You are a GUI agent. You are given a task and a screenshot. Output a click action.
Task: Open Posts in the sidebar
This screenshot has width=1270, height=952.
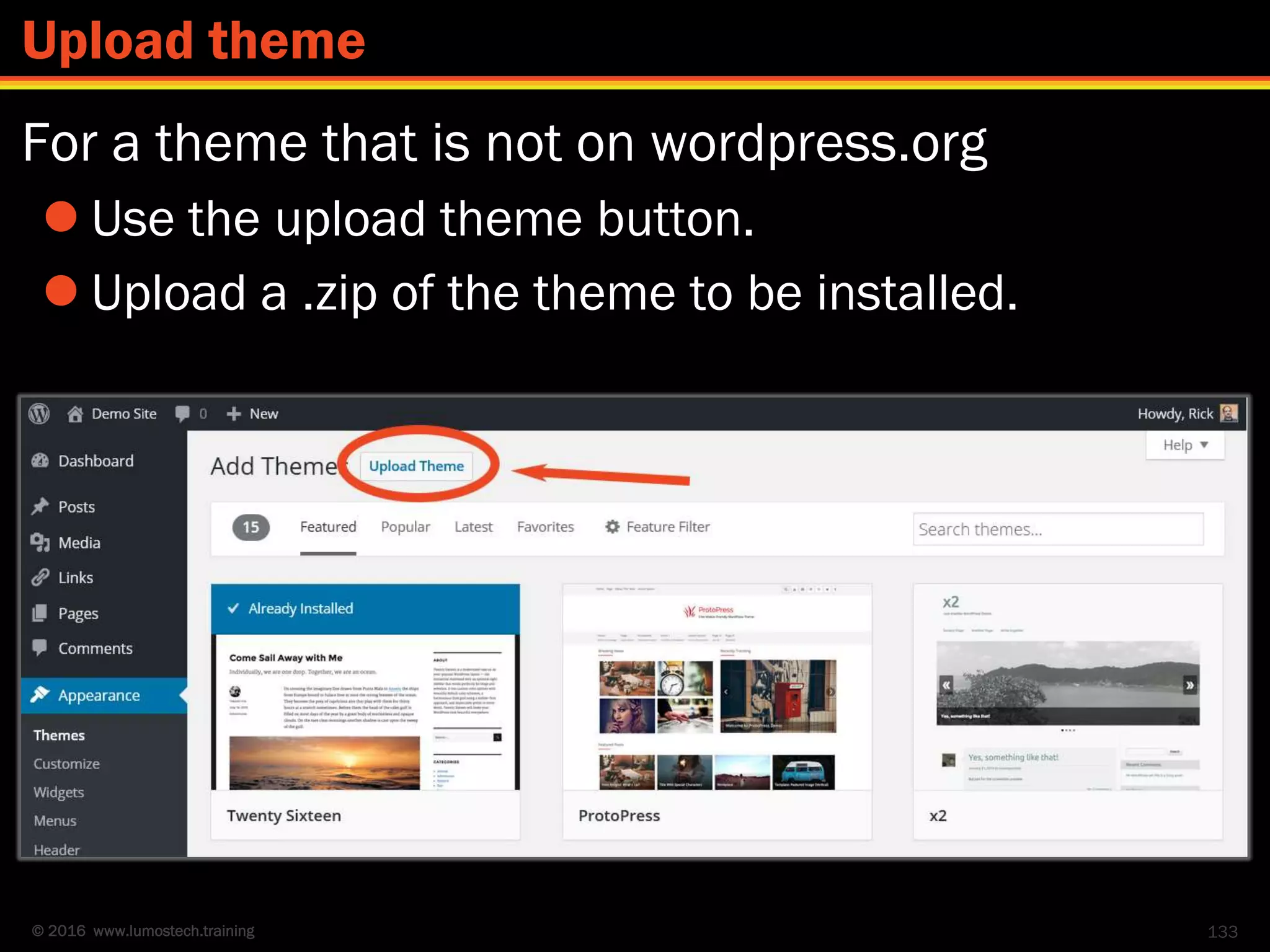[77, 507]
